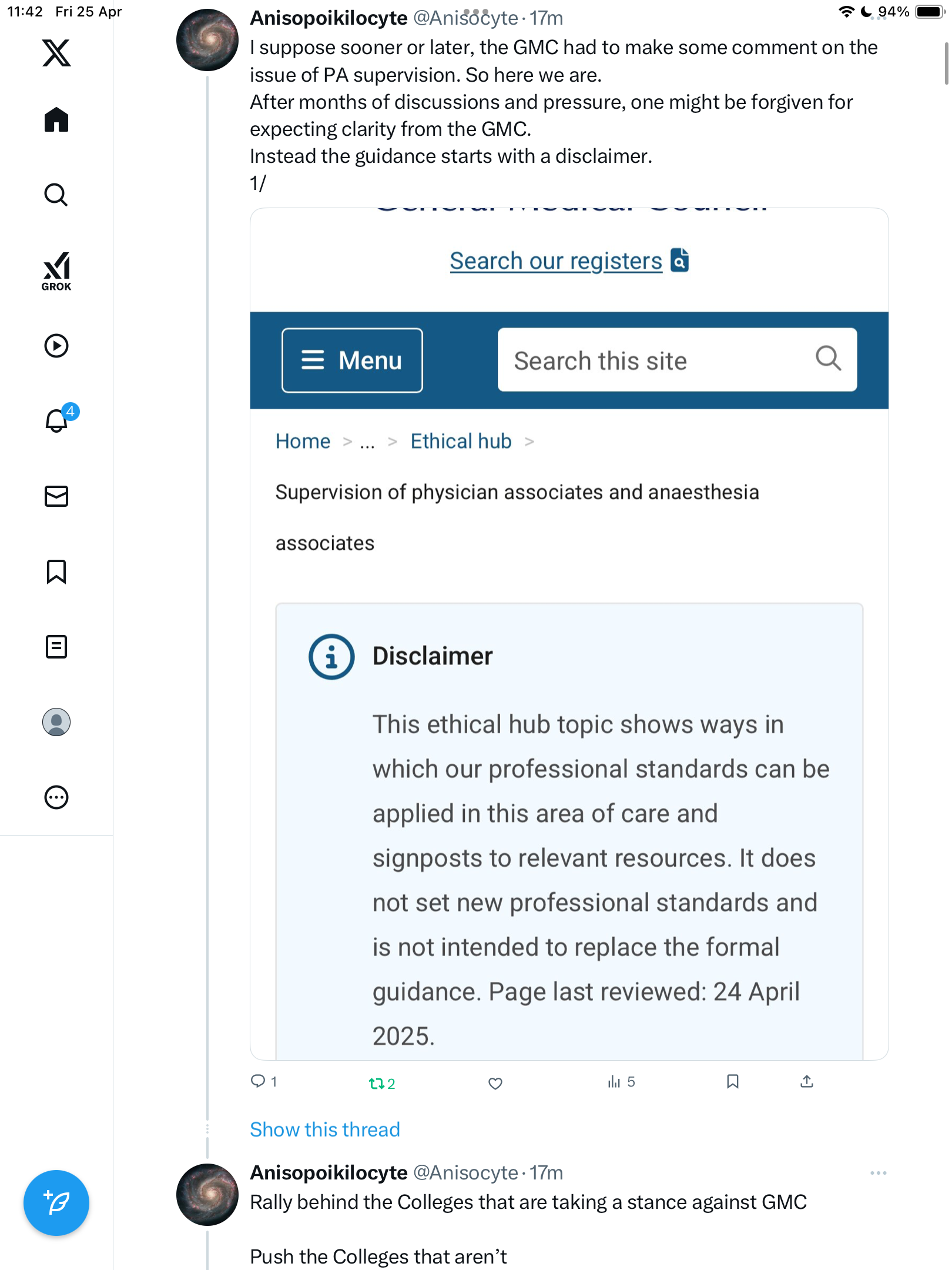Screen dimensions: 952x1270
Task: Bookmark the first Anisopoikilocyte post
Action: (x=733, y=1082)
